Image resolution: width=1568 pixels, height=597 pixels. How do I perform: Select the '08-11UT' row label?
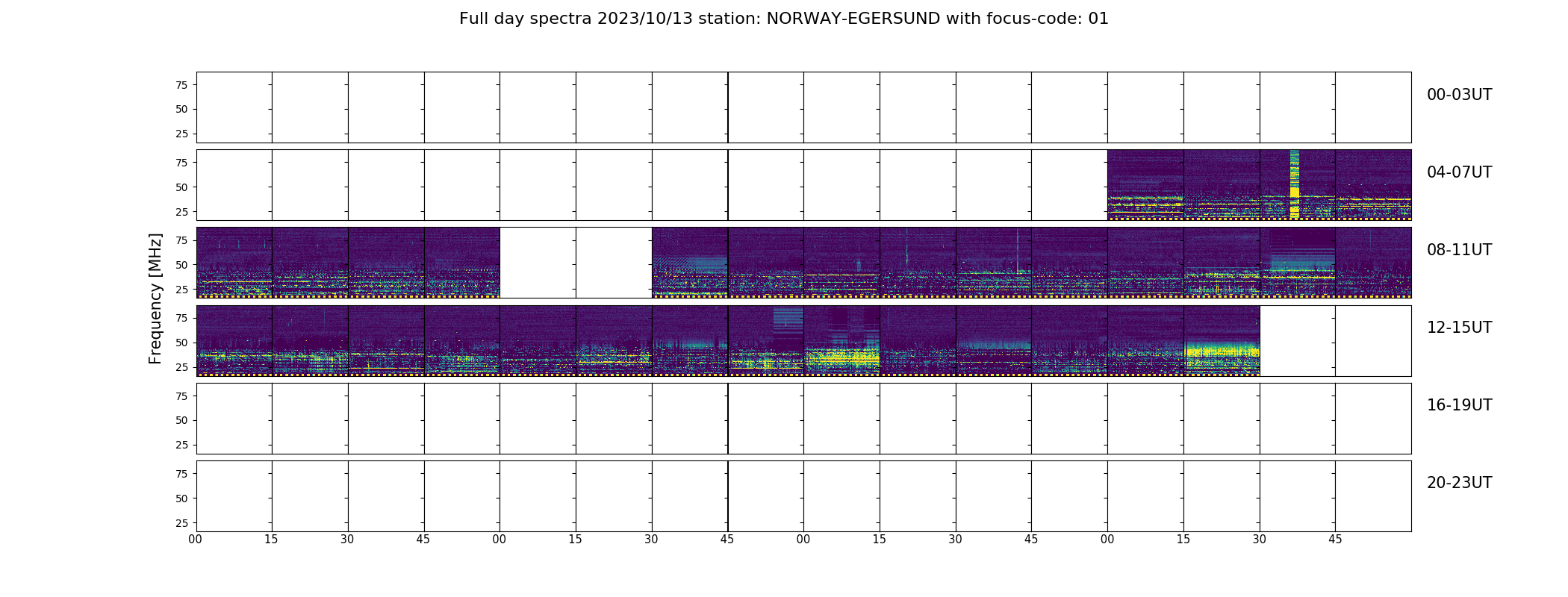(x=1459, y=250)
